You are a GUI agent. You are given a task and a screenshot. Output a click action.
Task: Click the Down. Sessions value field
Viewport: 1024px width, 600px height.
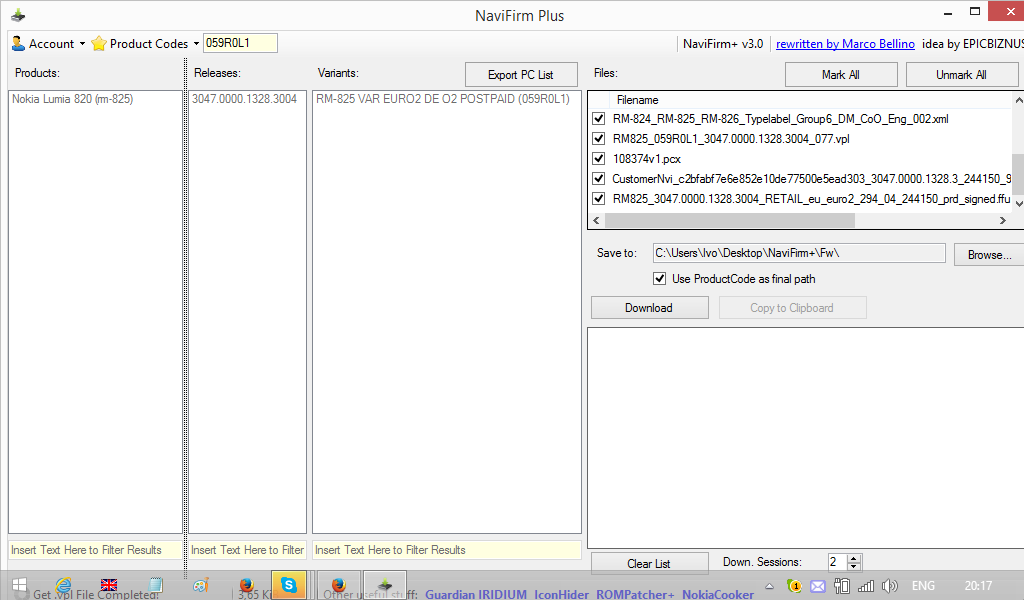pos(837,562)
